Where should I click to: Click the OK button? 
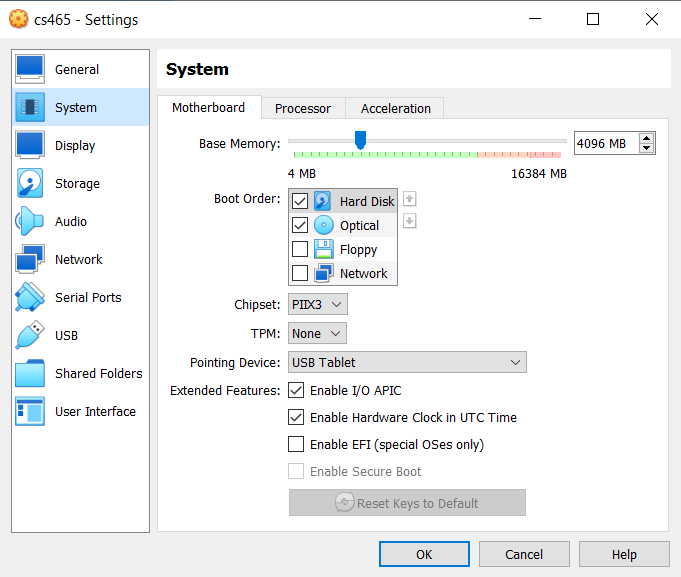(x=424, y=554)
